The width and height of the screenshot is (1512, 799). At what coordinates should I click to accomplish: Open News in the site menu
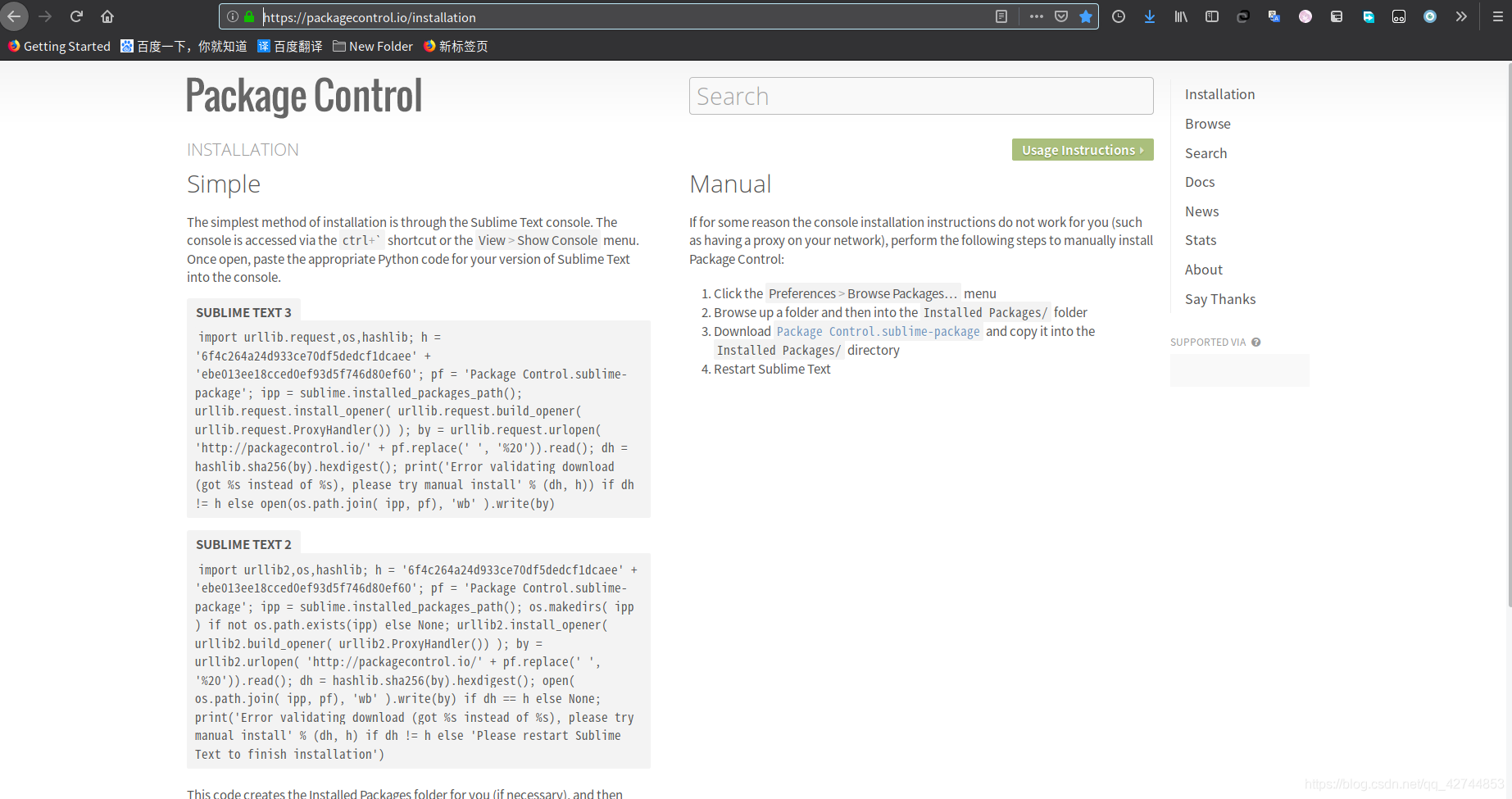click(x=1201, y=211)
